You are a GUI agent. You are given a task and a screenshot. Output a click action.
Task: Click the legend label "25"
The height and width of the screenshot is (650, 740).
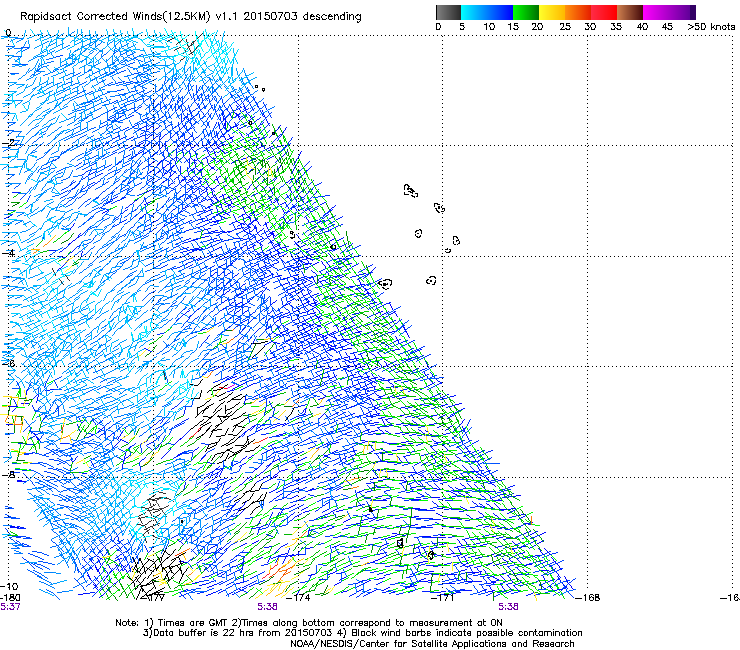(x=565, y=27)
